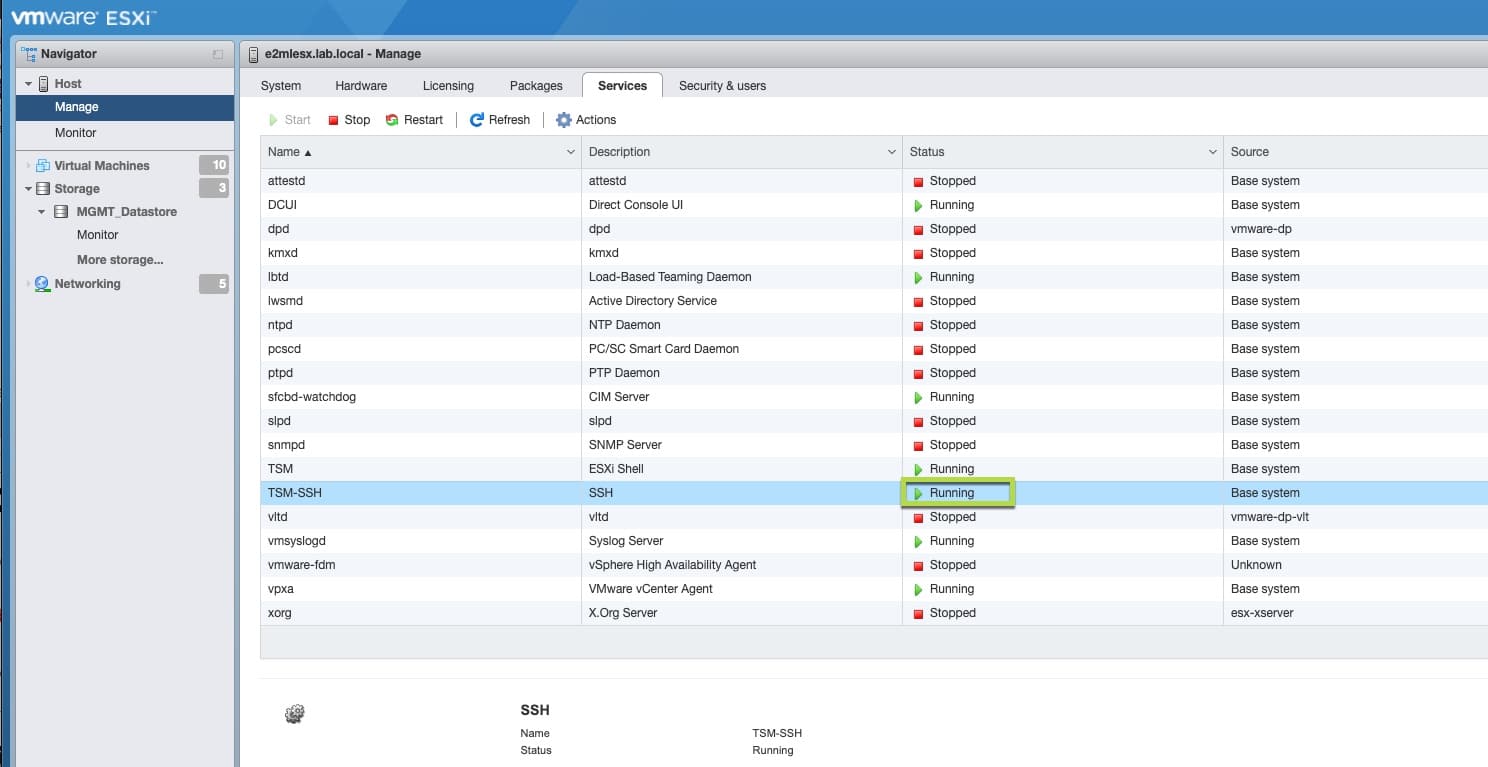Viewport: 1488px width, 767px height.
Task: Expand the Virtual Machines tree node
Action: click(x=29, y=166)
